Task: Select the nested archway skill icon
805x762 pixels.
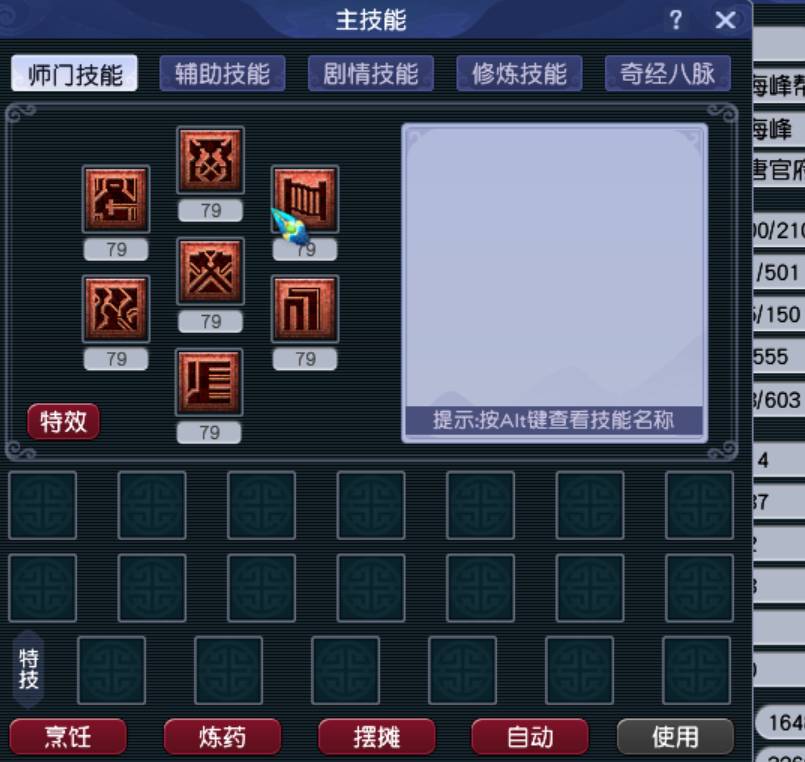Action: (x=305, y=309)
